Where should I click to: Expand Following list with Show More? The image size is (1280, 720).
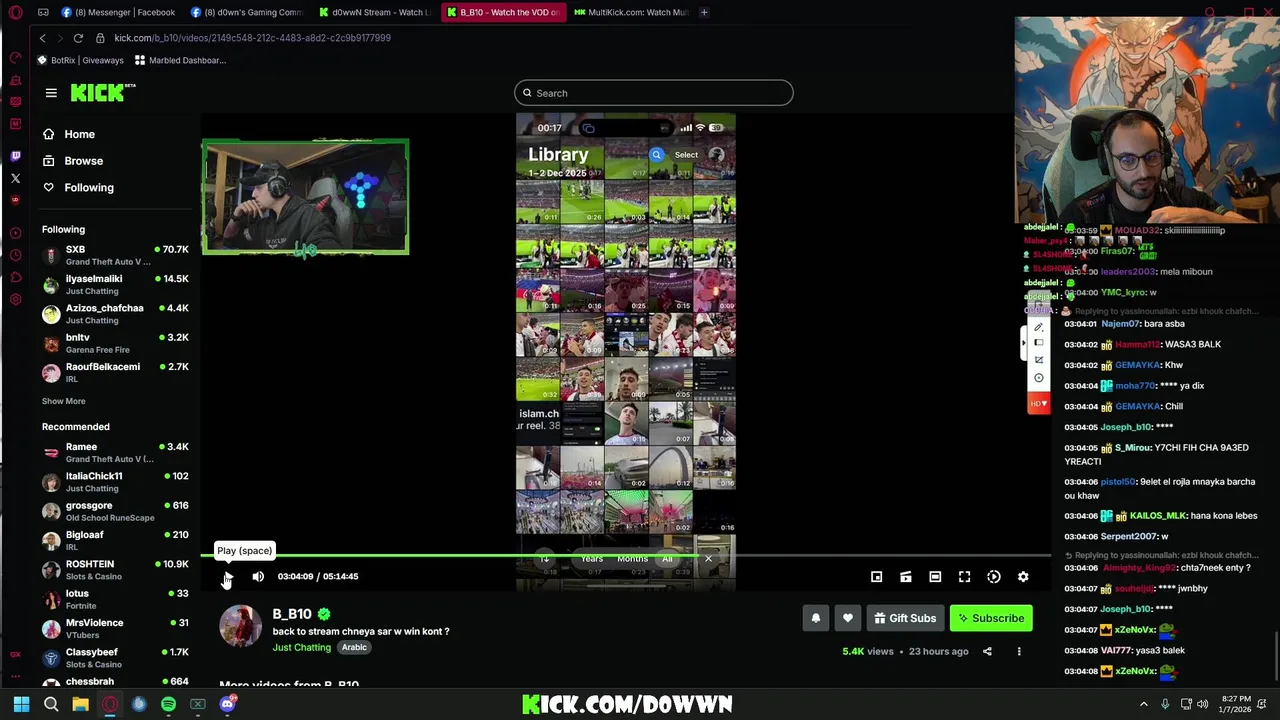pyautogui.click(x=63, y=401)
